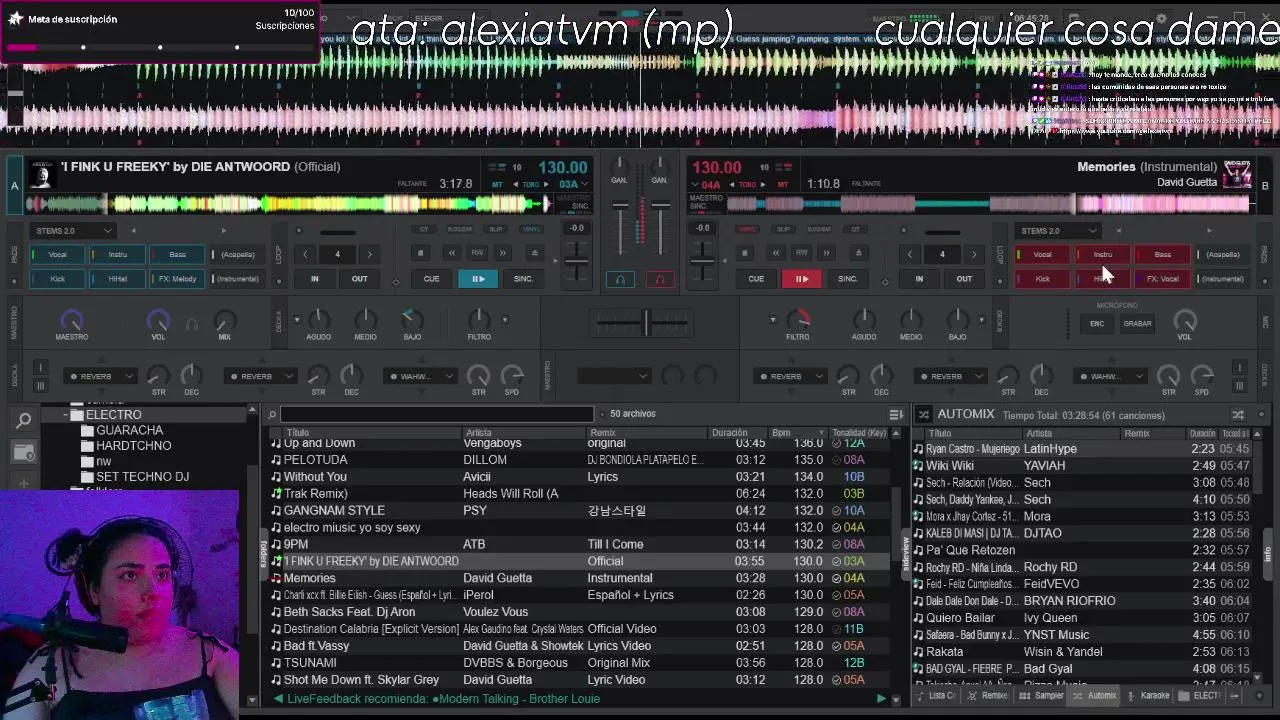Click deck A pitch fader
This screenshot has height=720, width=1280.
pos(577,259)
